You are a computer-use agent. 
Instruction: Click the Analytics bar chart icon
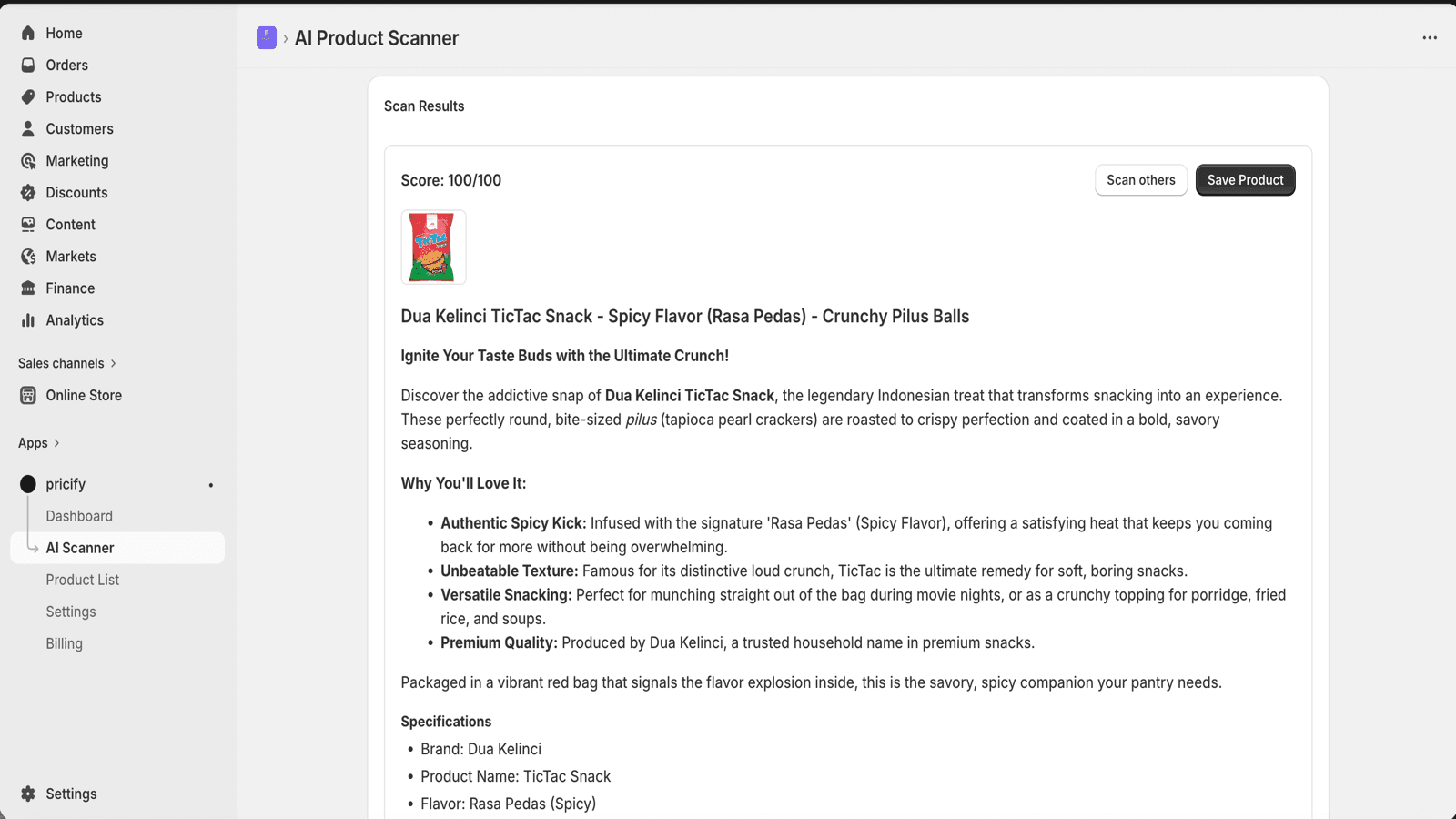[28, 319]
